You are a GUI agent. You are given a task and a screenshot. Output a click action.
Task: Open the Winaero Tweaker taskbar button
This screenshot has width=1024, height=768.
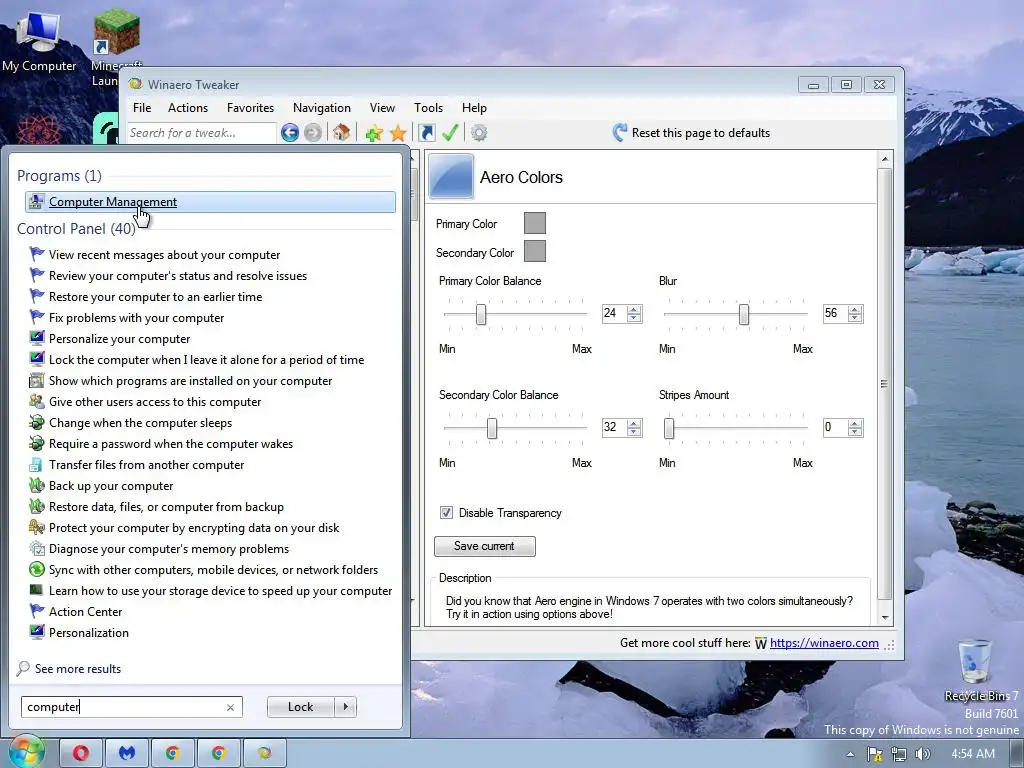tap(264, 753)
